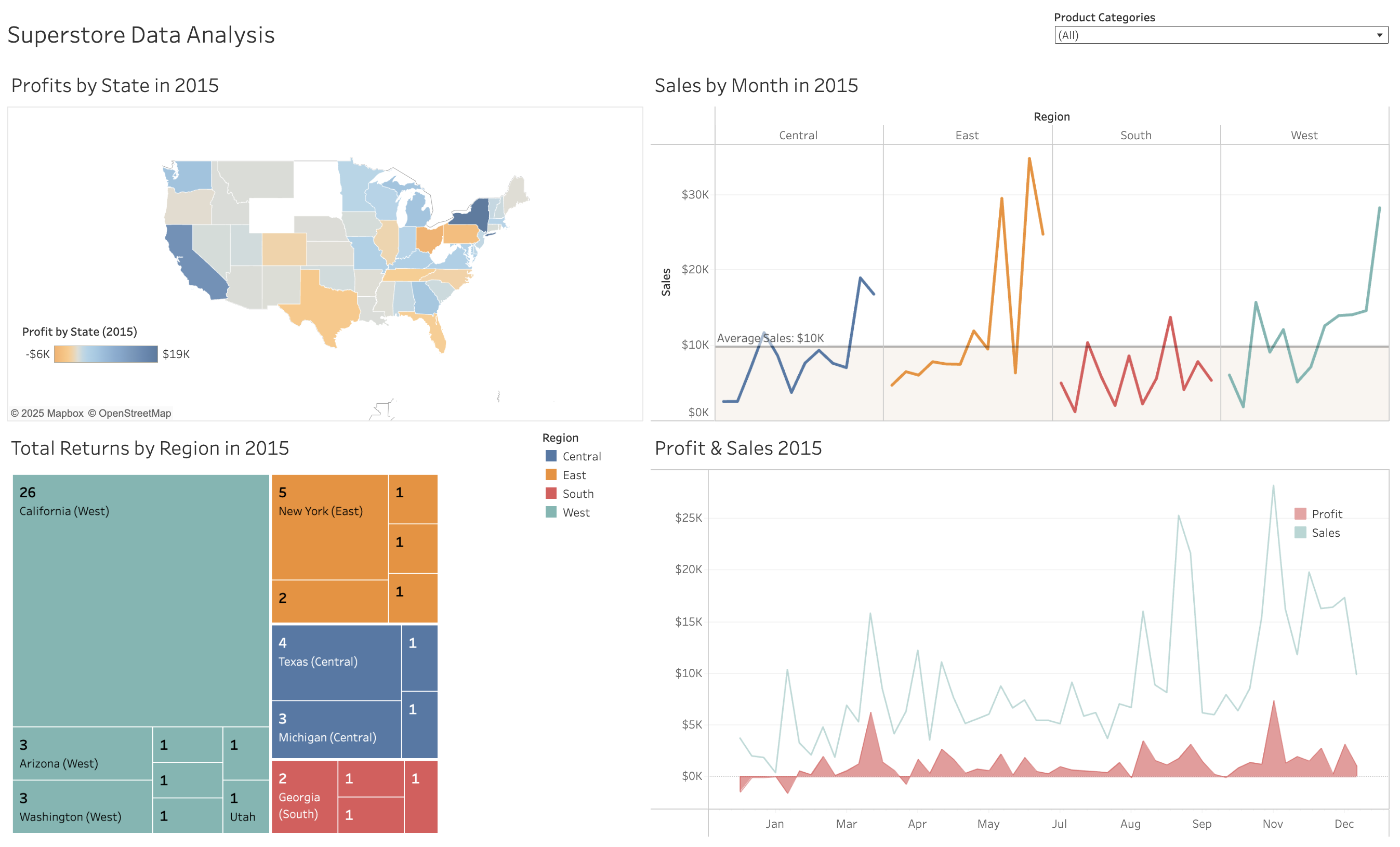The image size is (1400, 847).
Task: Click the South legend color square
Action: coord(550,494)
